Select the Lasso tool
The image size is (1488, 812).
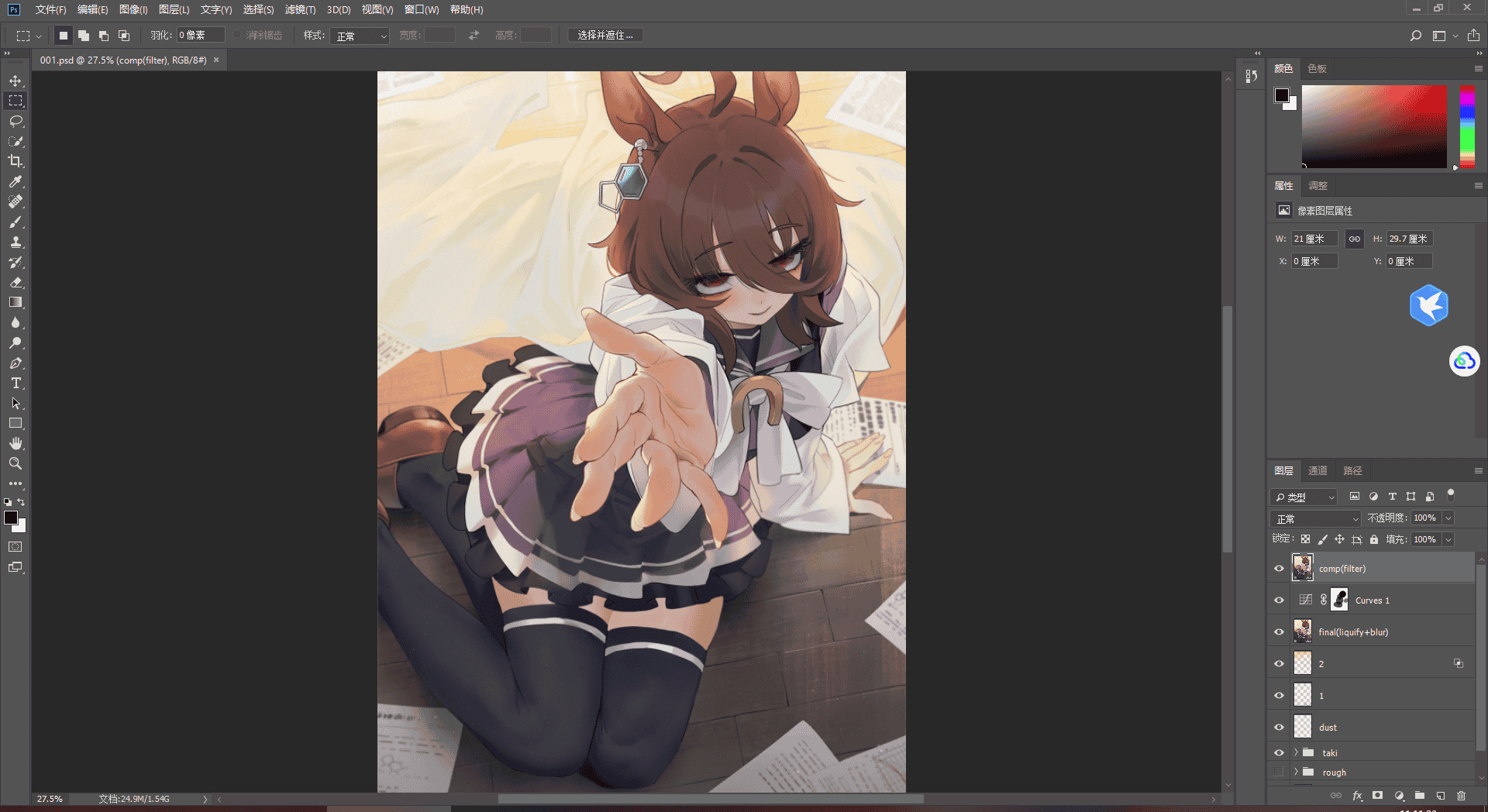[x=15, y=121]
